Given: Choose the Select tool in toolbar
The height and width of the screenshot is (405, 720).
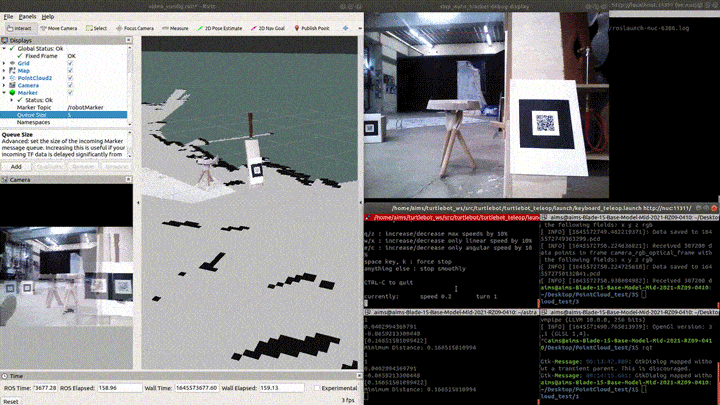Looking at the screenshot, I should coord(97,29).
